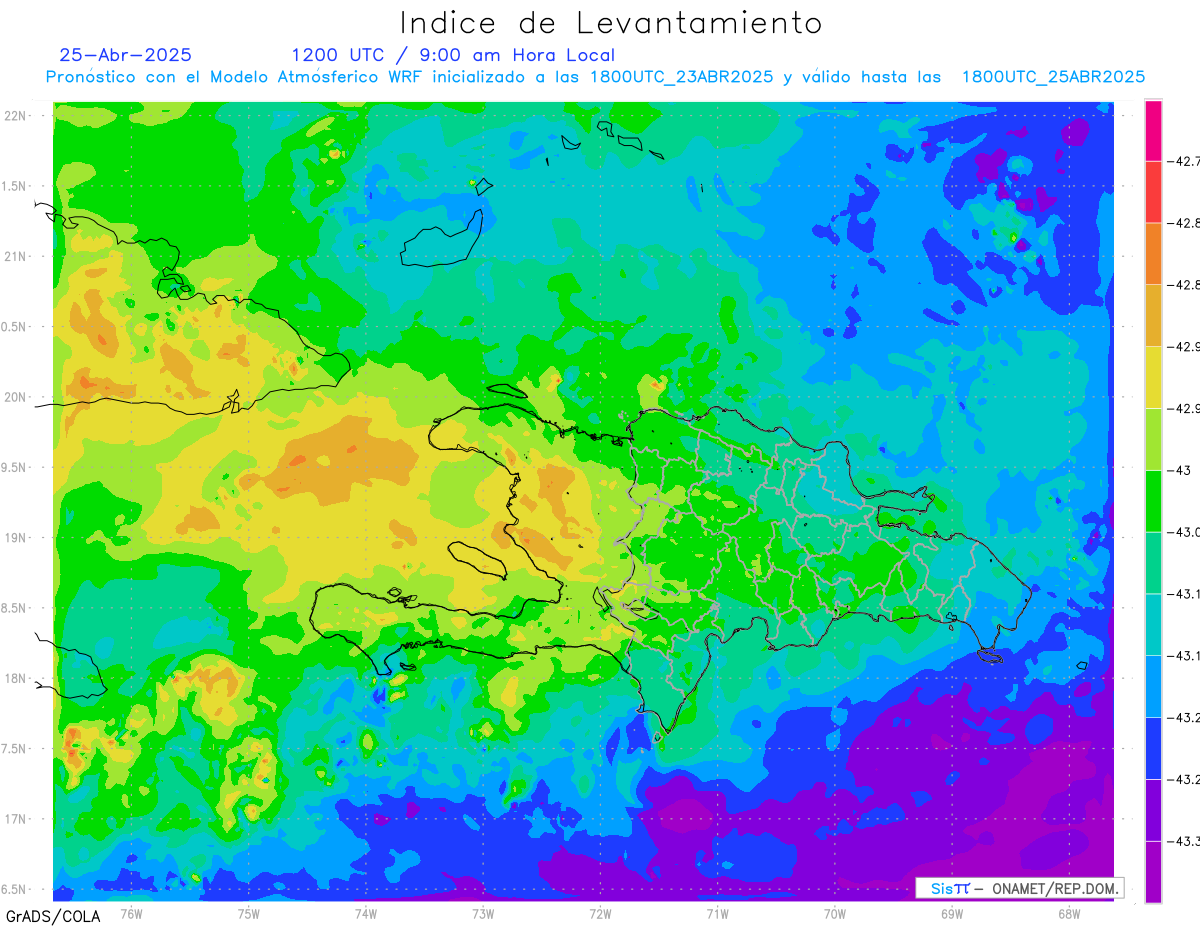Click the red swatch in the color scale
Screen dimensions: 1200x927
1153,192
